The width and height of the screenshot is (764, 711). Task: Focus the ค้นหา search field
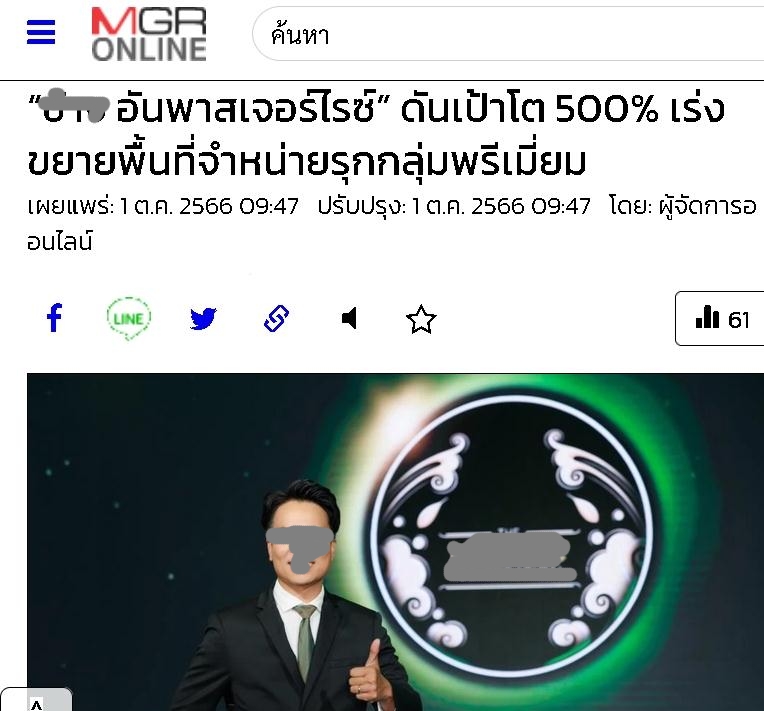[508, 34]
